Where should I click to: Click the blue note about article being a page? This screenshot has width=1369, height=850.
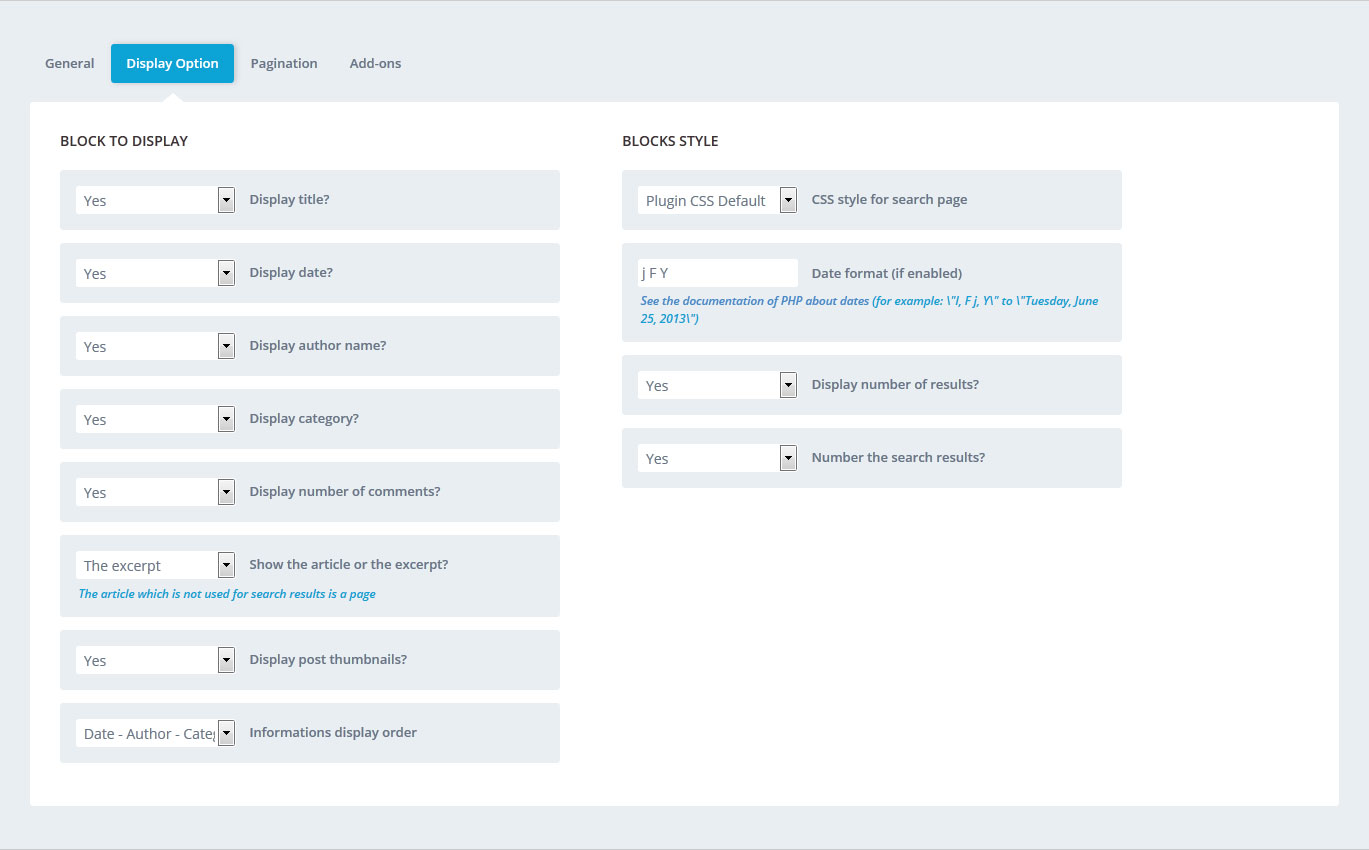[x=227, y=594]
